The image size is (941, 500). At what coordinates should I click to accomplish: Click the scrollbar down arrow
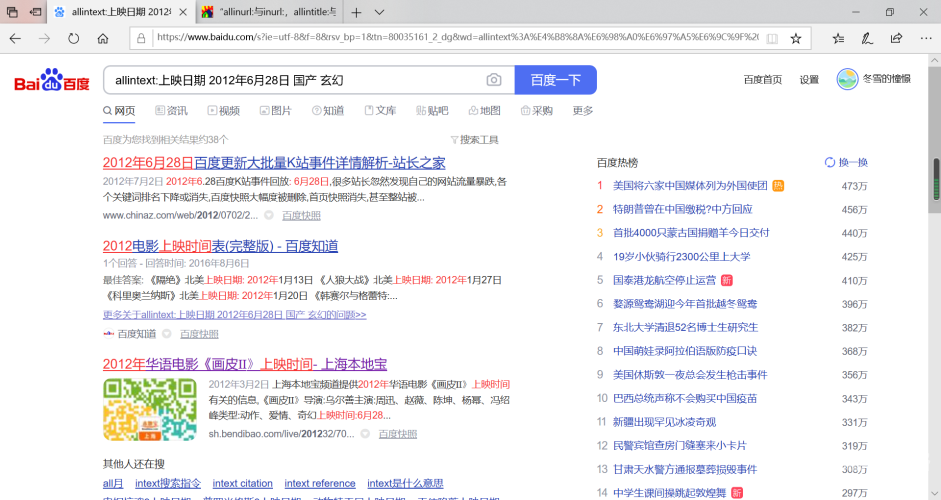[934, 493]
